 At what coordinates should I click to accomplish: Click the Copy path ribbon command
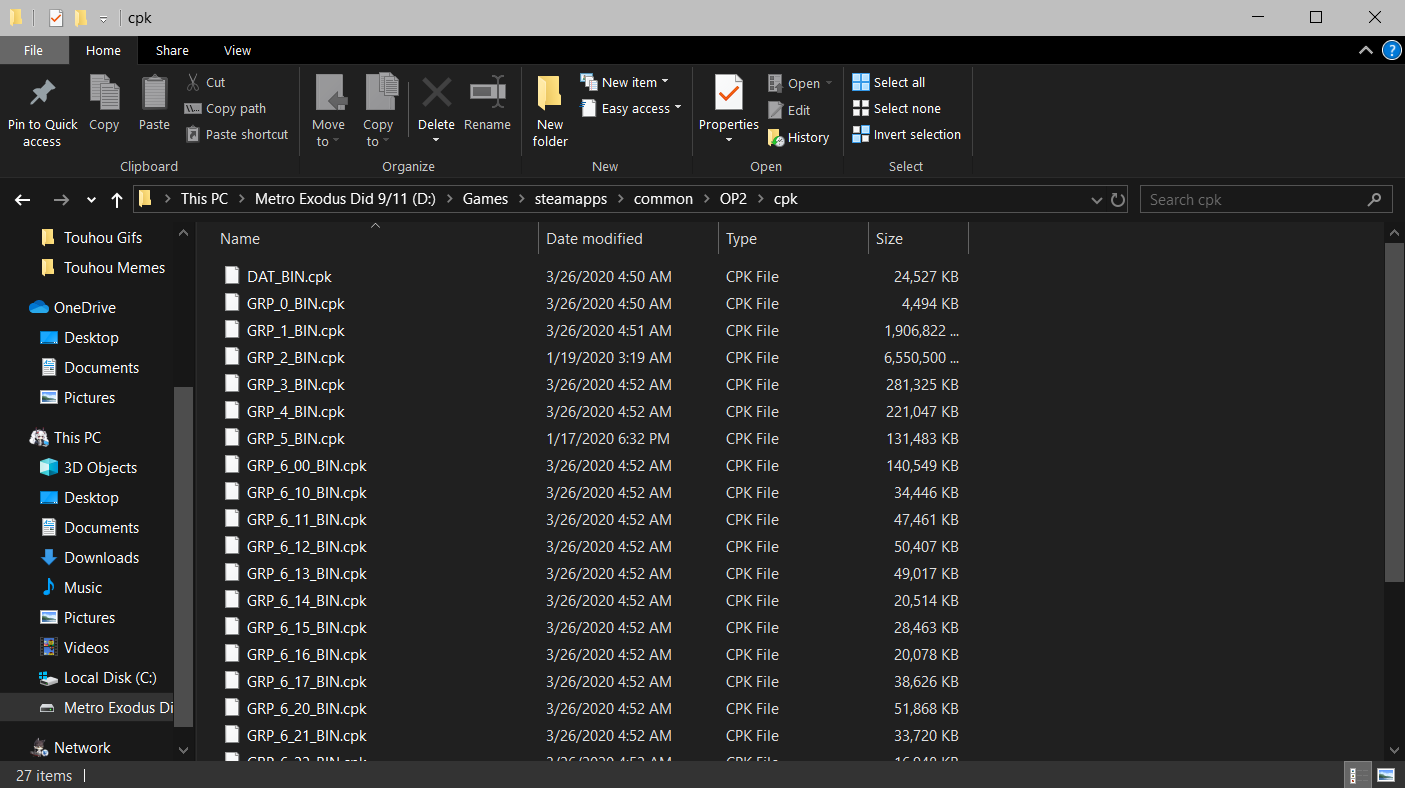point(225,108)
